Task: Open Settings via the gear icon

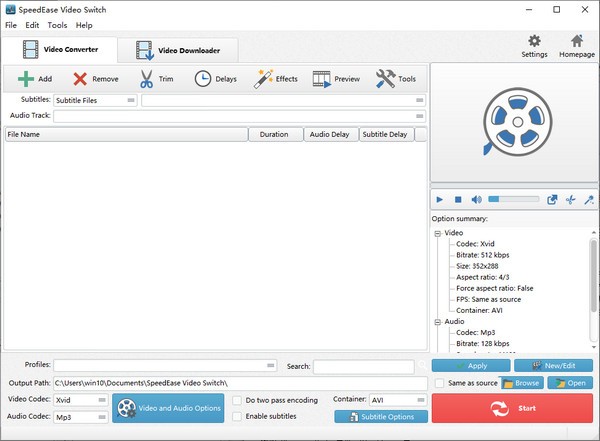Action: click(535, 42)
